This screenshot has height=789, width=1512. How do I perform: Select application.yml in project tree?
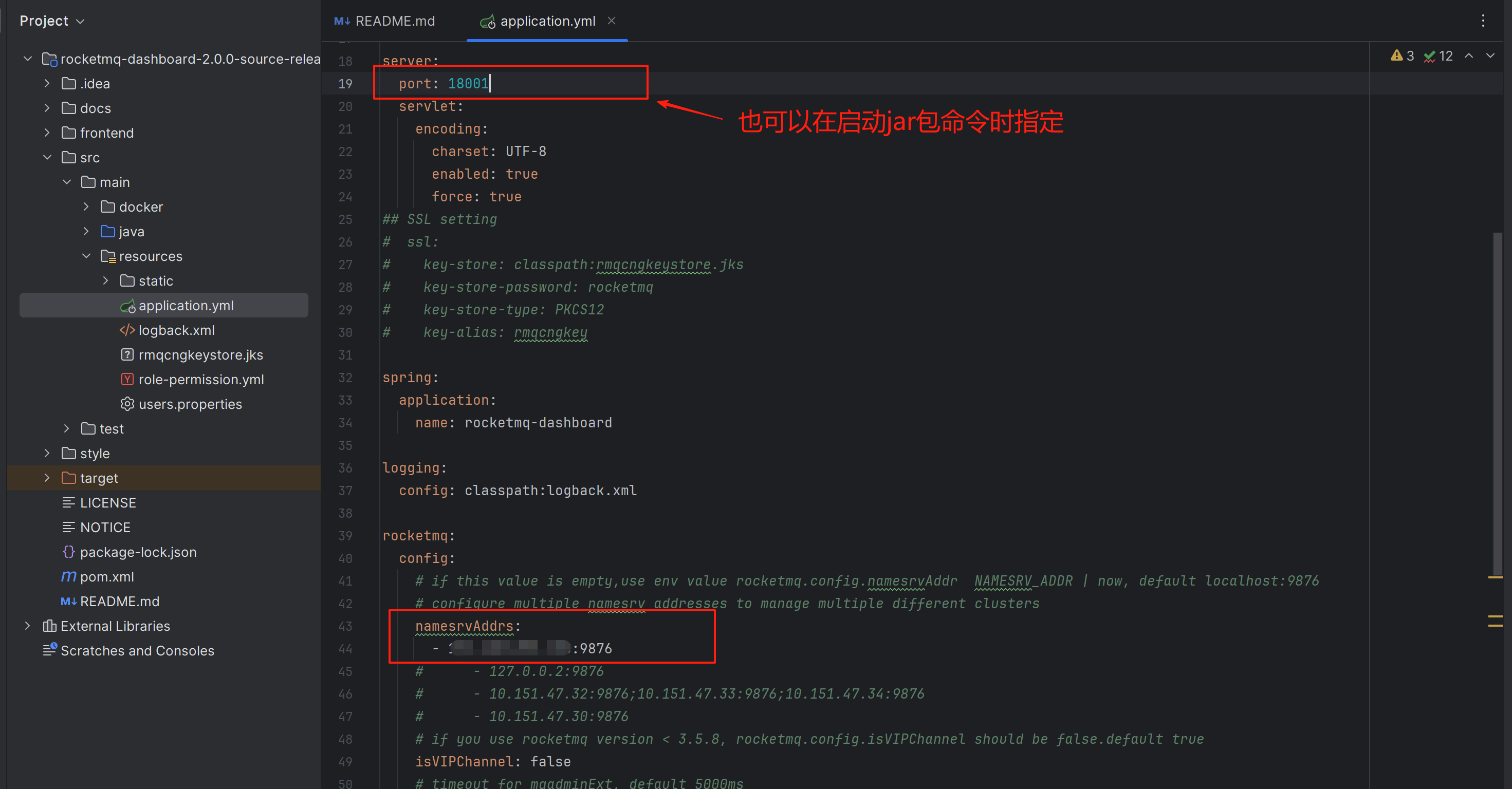186,306
